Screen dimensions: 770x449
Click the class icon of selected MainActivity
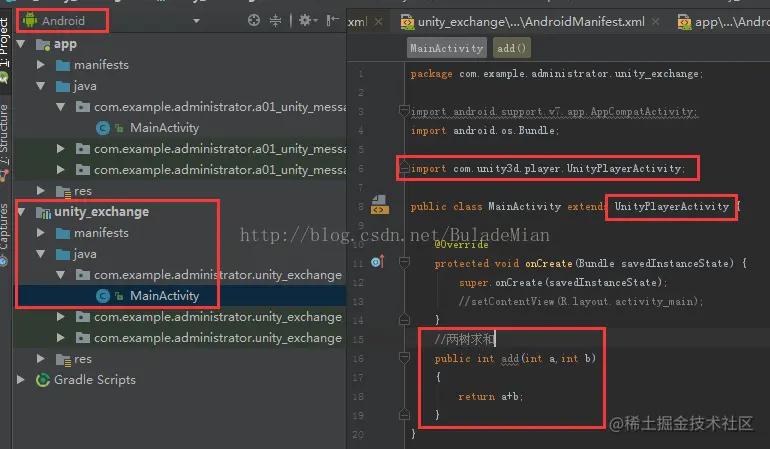pyautogui.click(x=102, y=296)
